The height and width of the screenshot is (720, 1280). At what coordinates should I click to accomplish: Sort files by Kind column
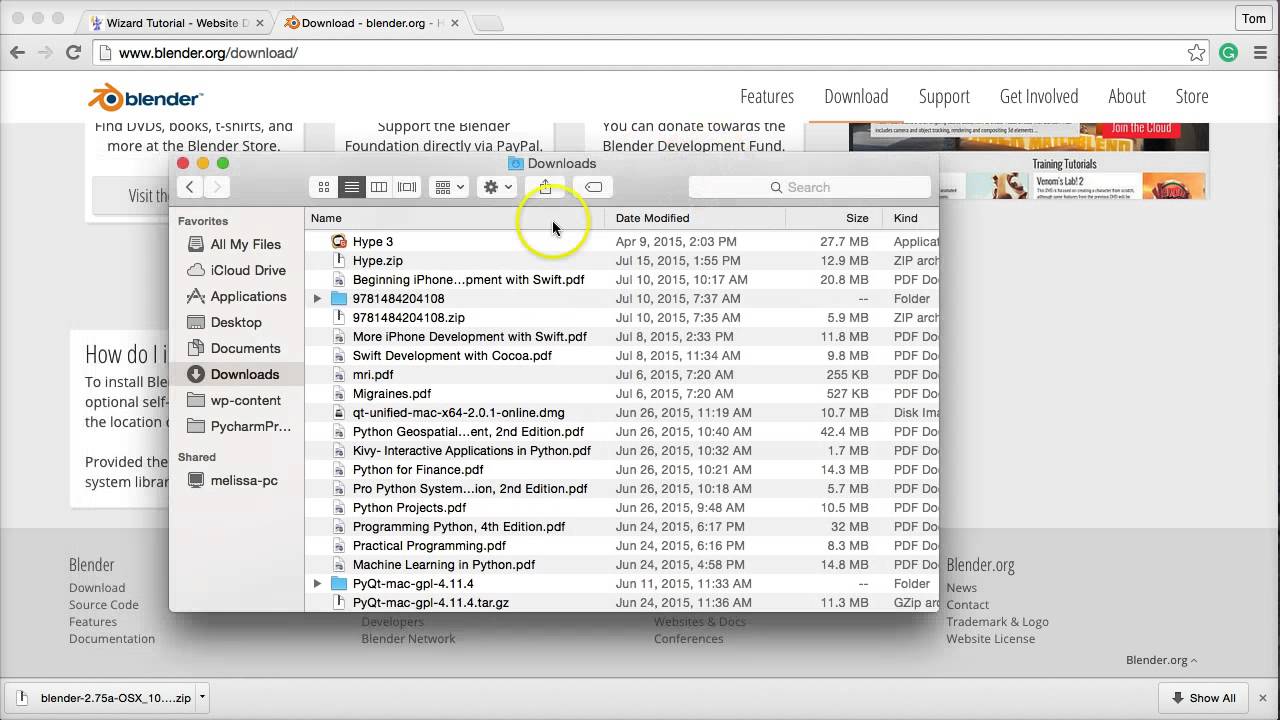coord(910,218)
